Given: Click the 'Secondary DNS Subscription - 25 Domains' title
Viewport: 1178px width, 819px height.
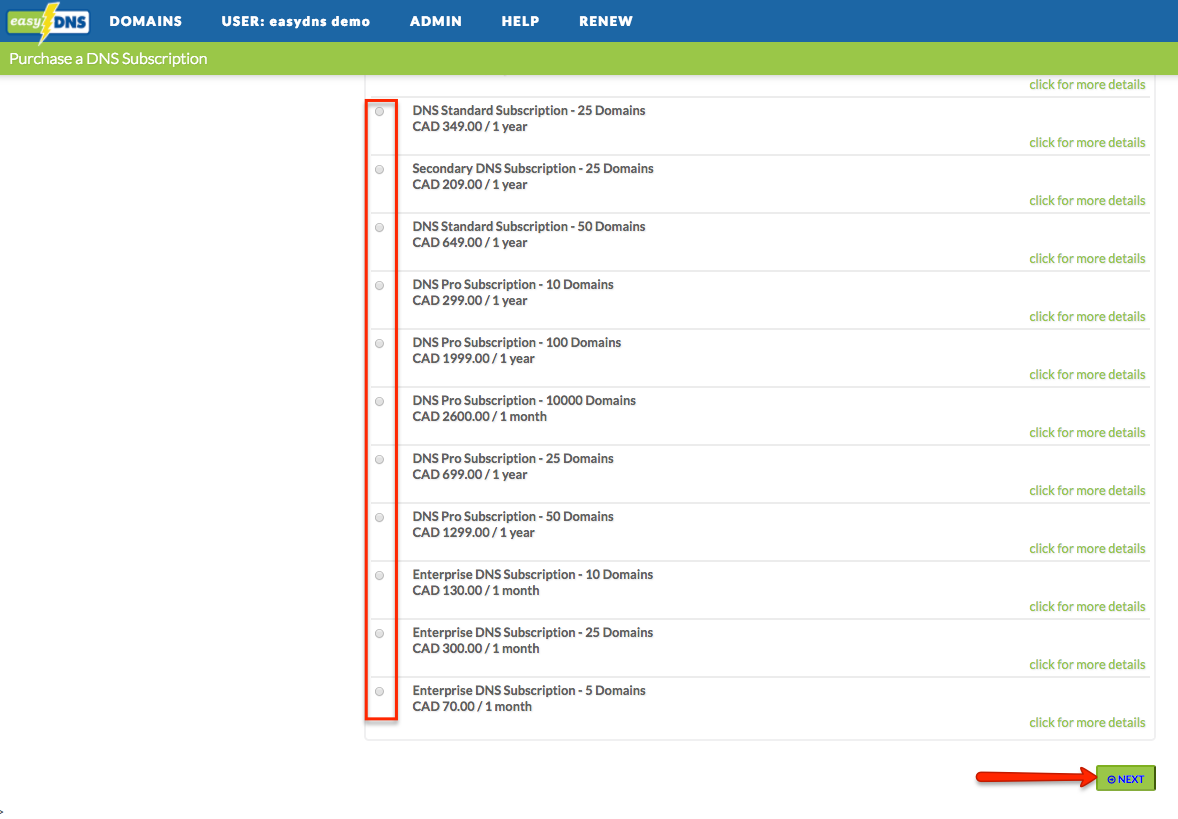Looking at the screenshot, I should pyautogui.click(x=533, y=168).
